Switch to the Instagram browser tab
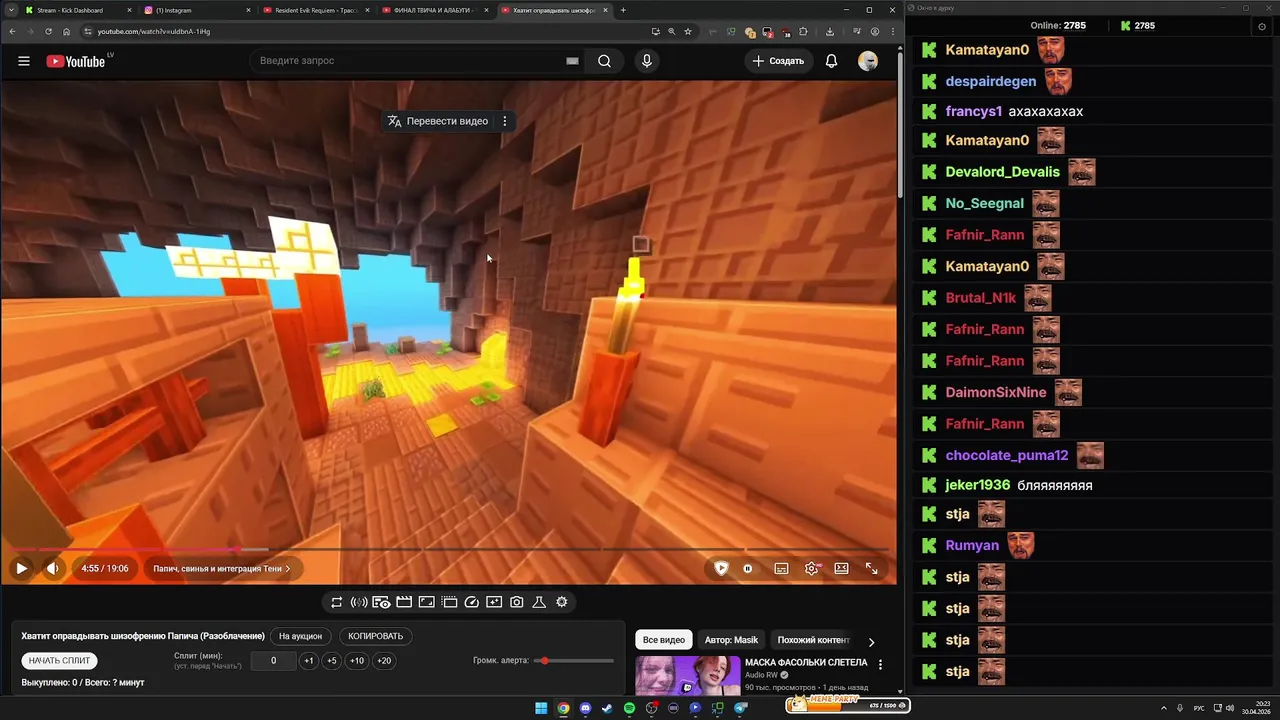The width and height of the screenshot is (1280, 720). [198, 10]
